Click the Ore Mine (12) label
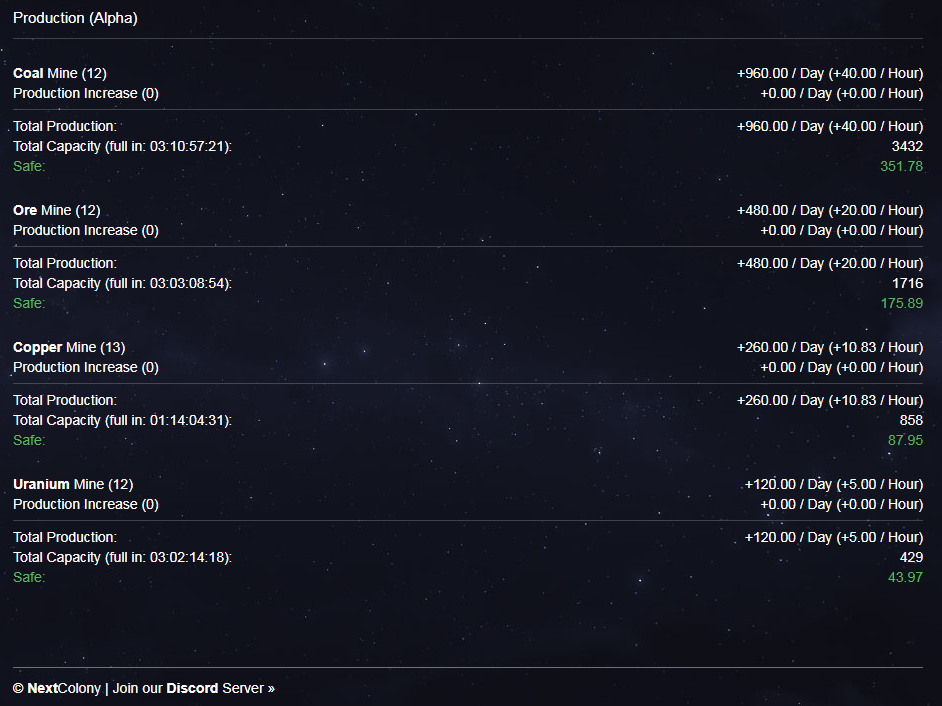Image resolution: width=942 pixels, height=706 pixels. click(57, 210)
